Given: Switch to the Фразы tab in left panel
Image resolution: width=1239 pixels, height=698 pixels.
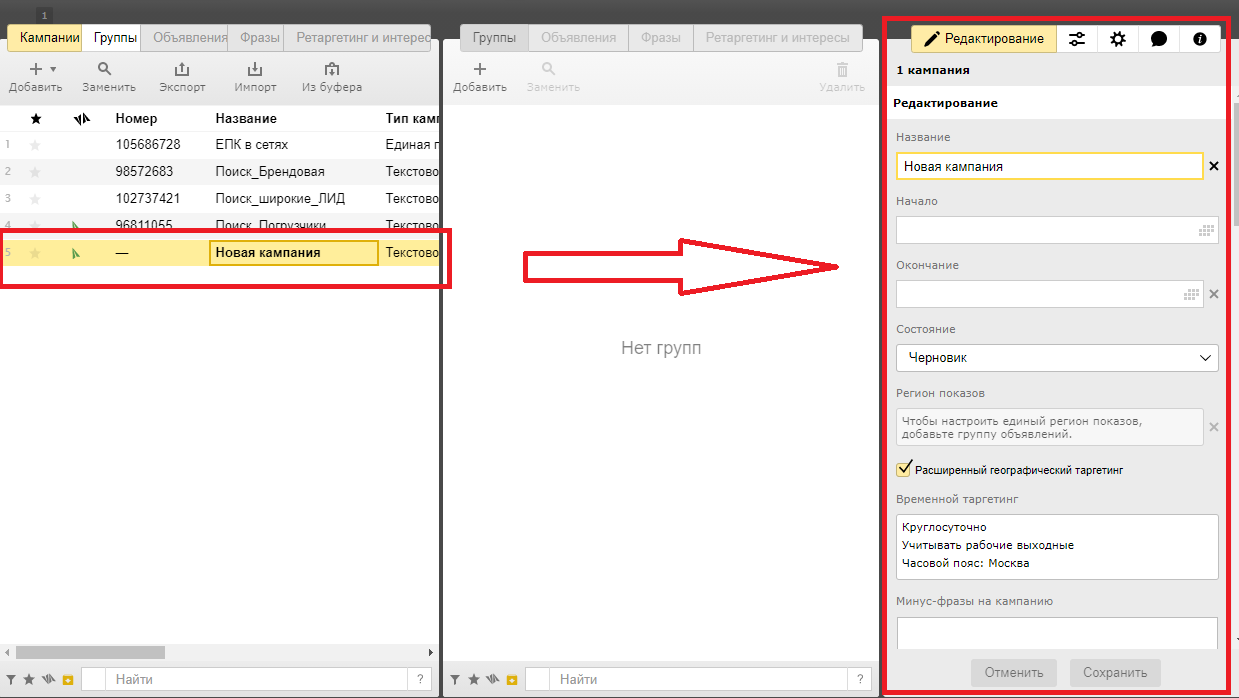Looking at the screenshot, I should pyautogui.click(x=260, y=38).
